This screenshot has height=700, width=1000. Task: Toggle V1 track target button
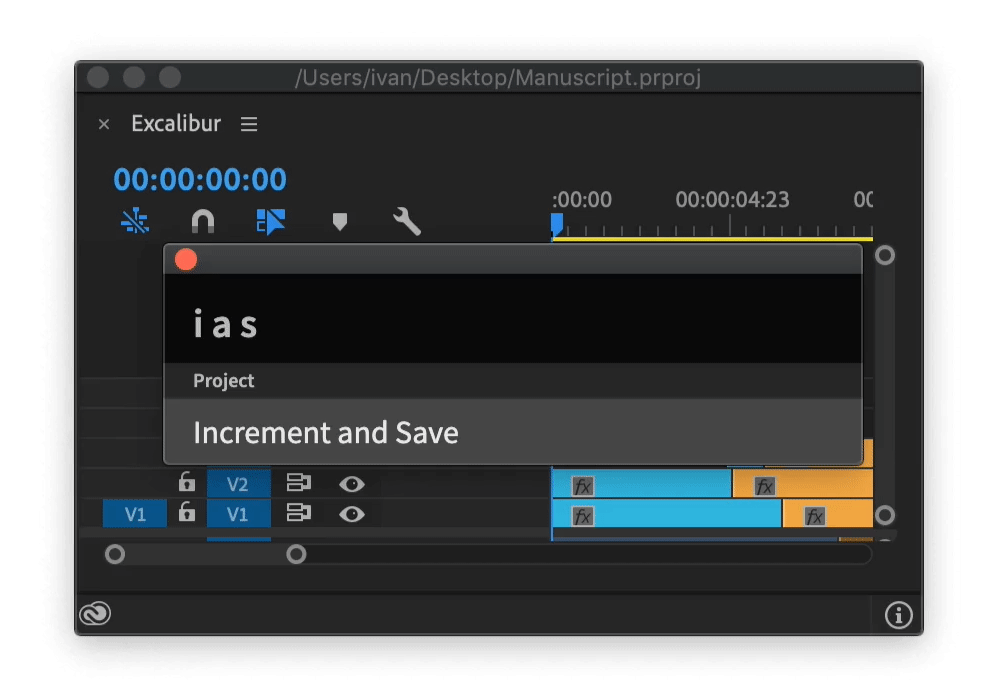pyautogui.click(x=239, y=514)
